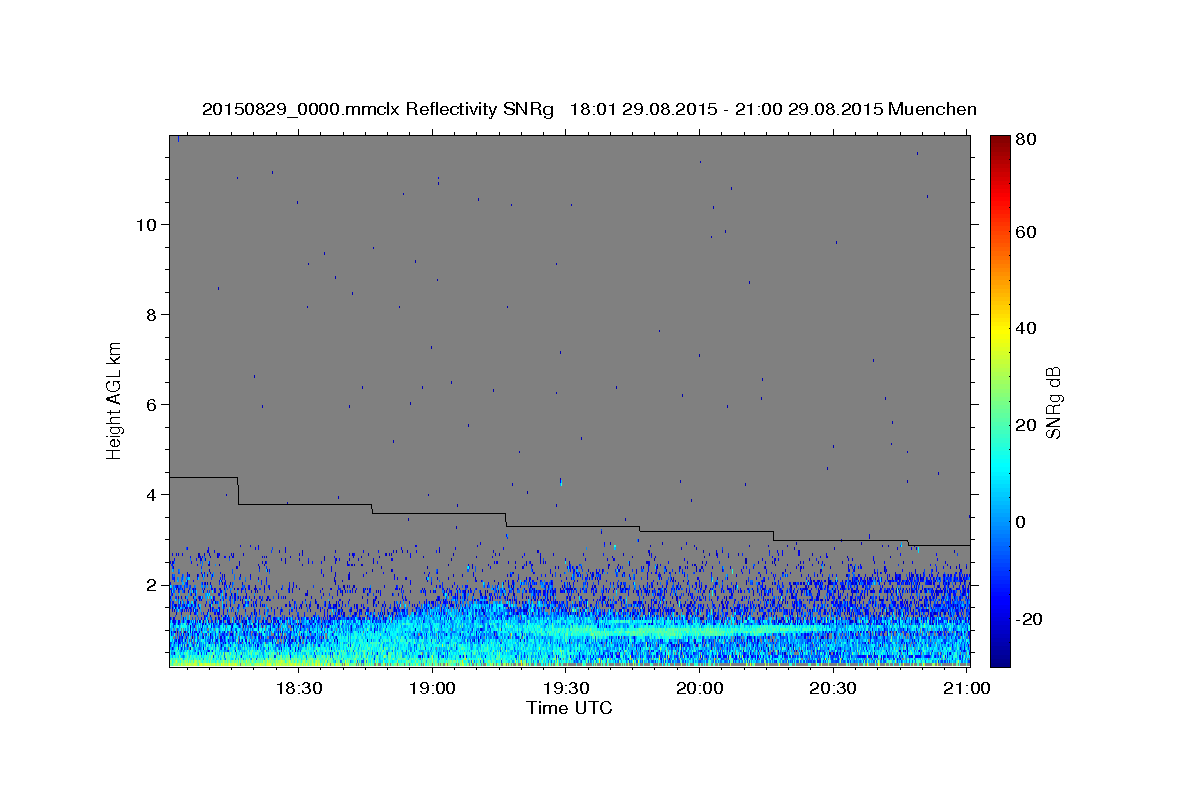The image size is (1200, 800).
Task: Click the height tick label 10
Action: tap(146, 224)
